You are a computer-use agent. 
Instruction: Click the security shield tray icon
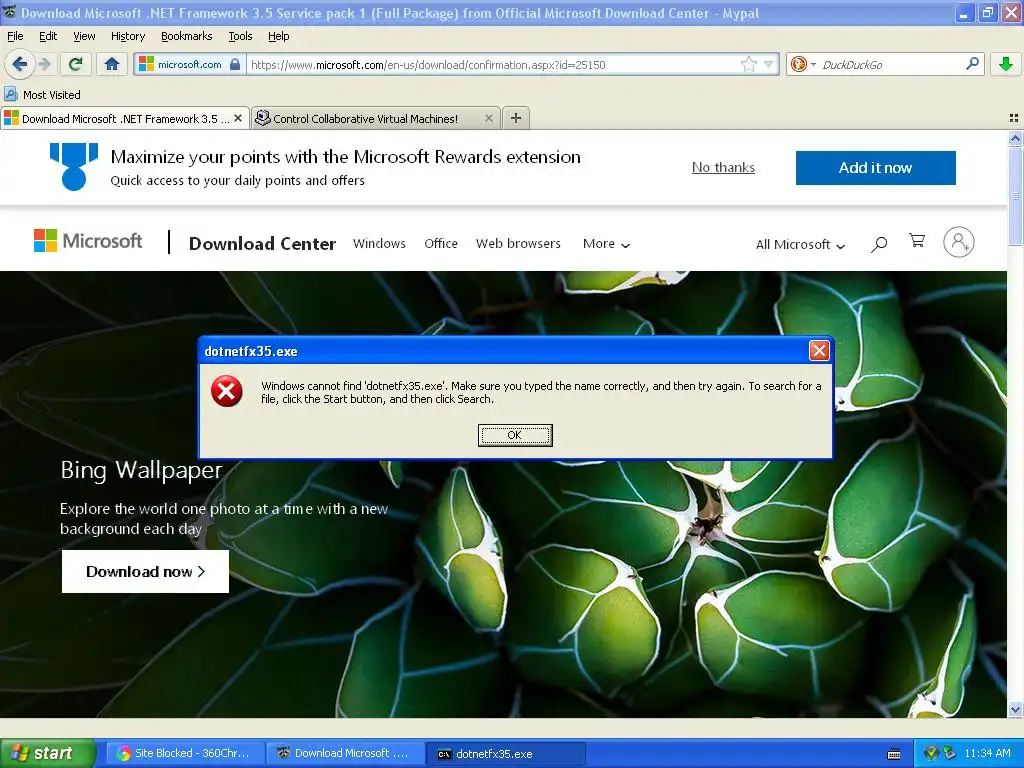point(932,753)
